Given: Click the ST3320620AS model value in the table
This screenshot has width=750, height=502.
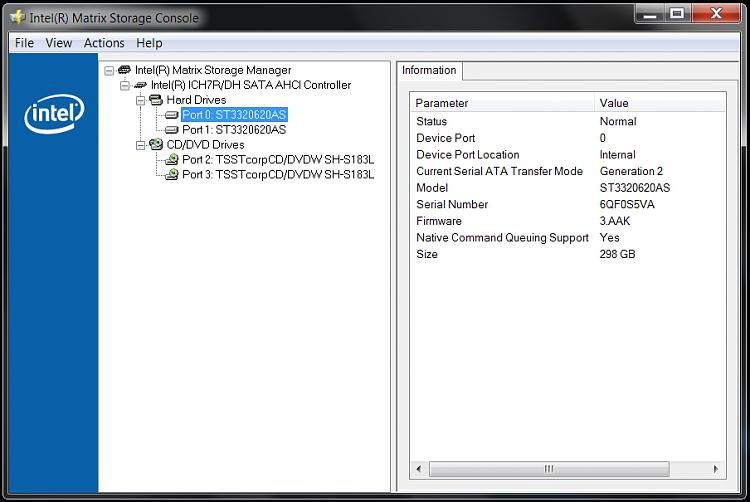Looking at the screenshot, I should point(635,188).
